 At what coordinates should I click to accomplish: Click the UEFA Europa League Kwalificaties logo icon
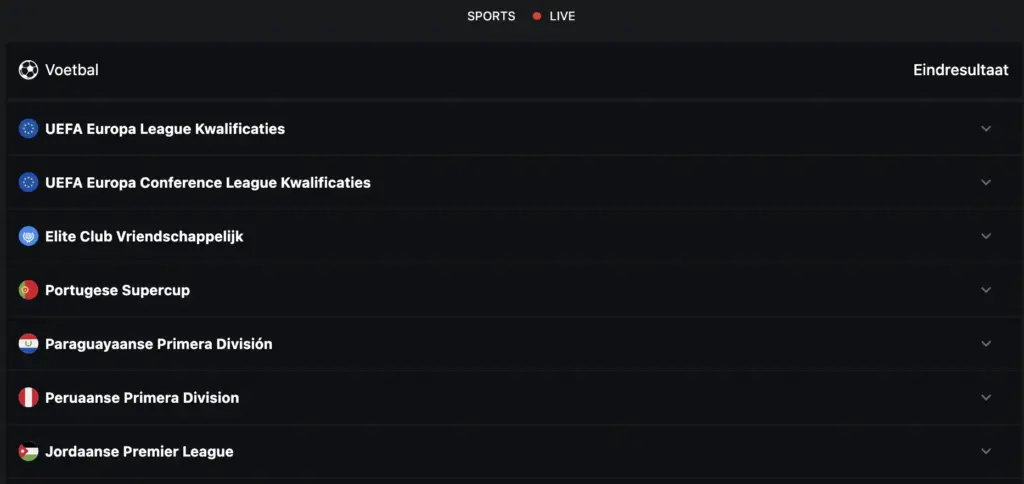pos(28,129)
